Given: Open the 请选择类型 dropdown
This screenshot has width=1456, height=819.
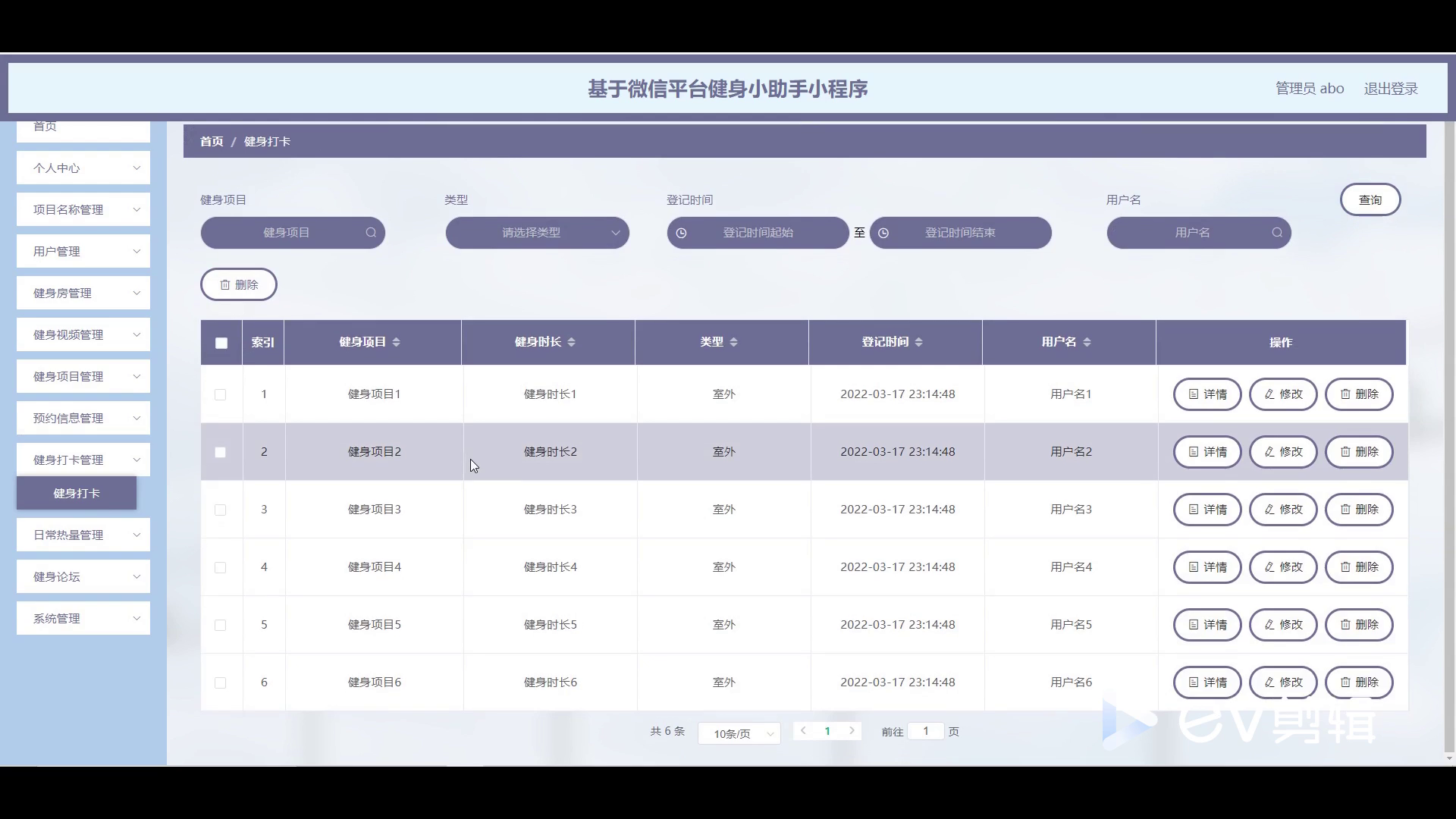Looking at the screenshot, I should (537, 233).
